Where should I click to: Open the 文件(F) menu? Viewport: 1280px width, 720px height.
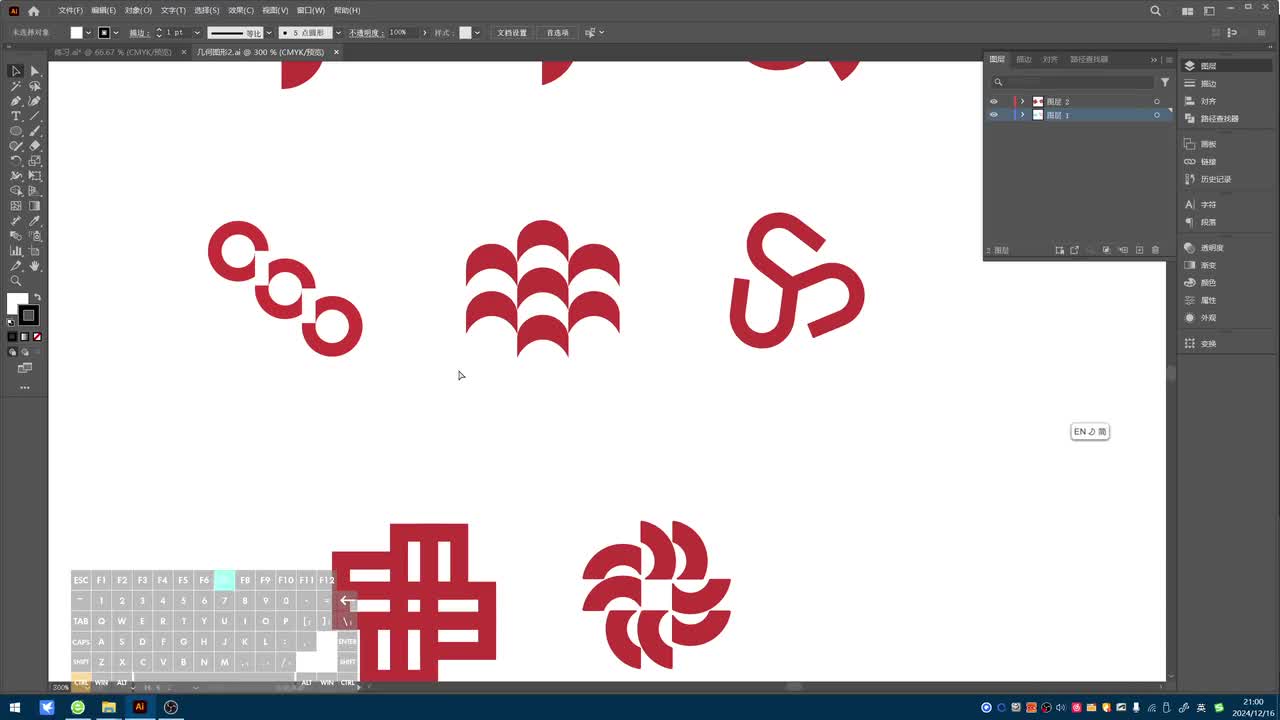pyautogui.click(x=70, y=11)
